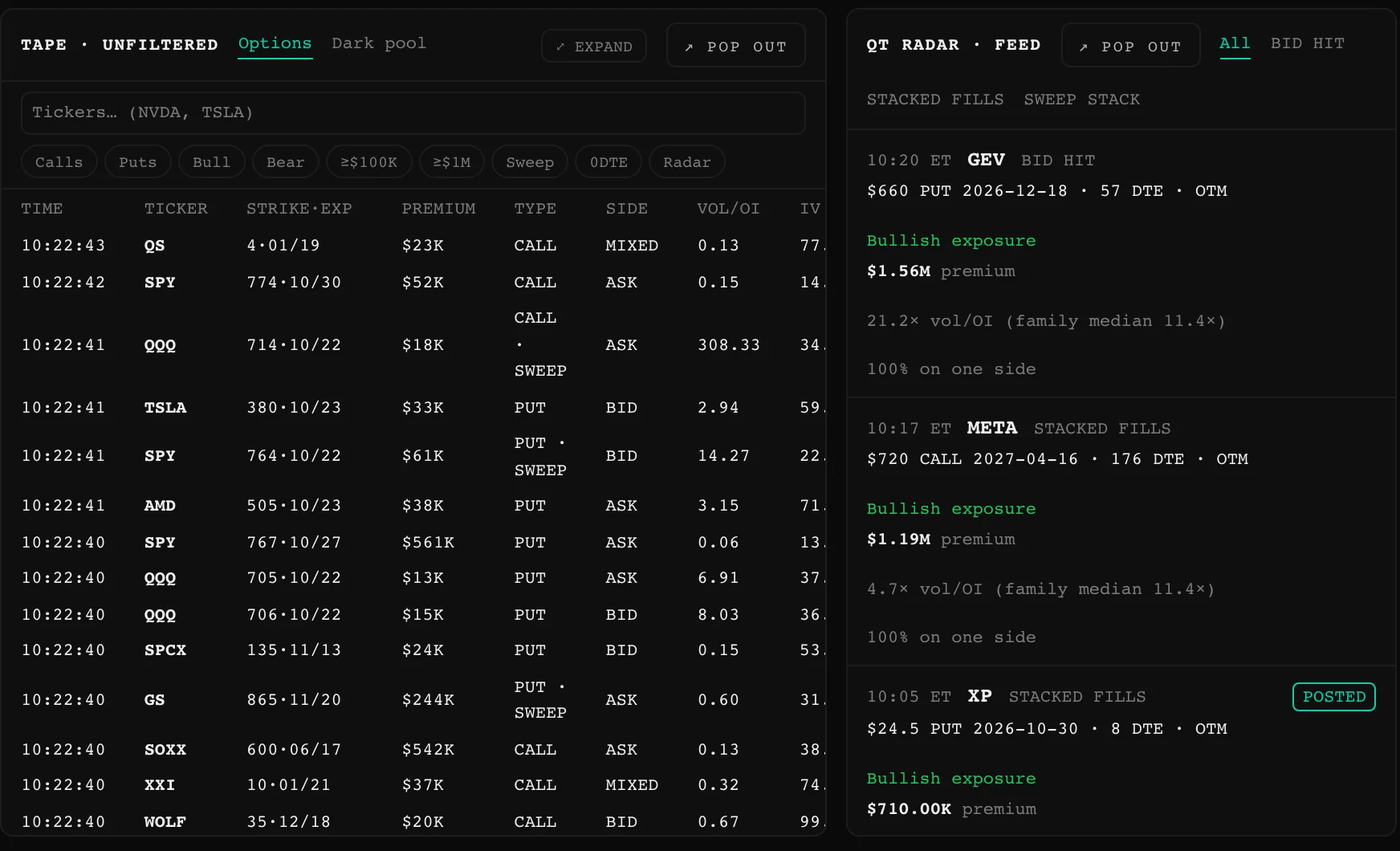Sort by the TIME column header
Screen dimensions: 1400x851
(x=42, y=209)
